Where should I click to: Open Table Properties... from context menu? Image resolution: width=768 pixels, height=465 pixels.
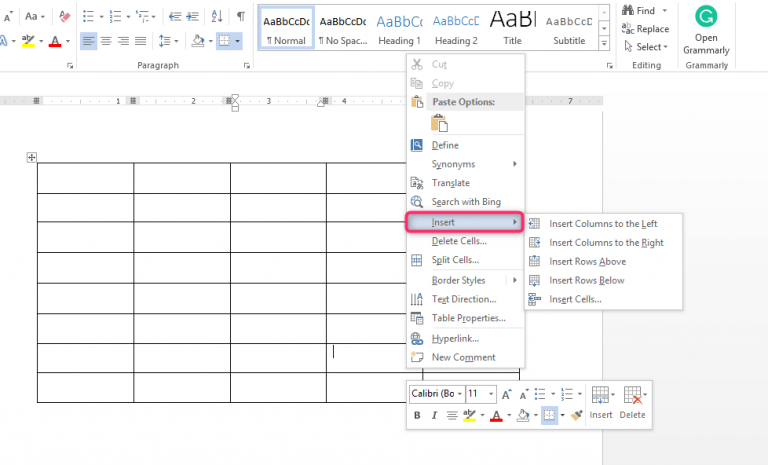click(x=465, y=318)
